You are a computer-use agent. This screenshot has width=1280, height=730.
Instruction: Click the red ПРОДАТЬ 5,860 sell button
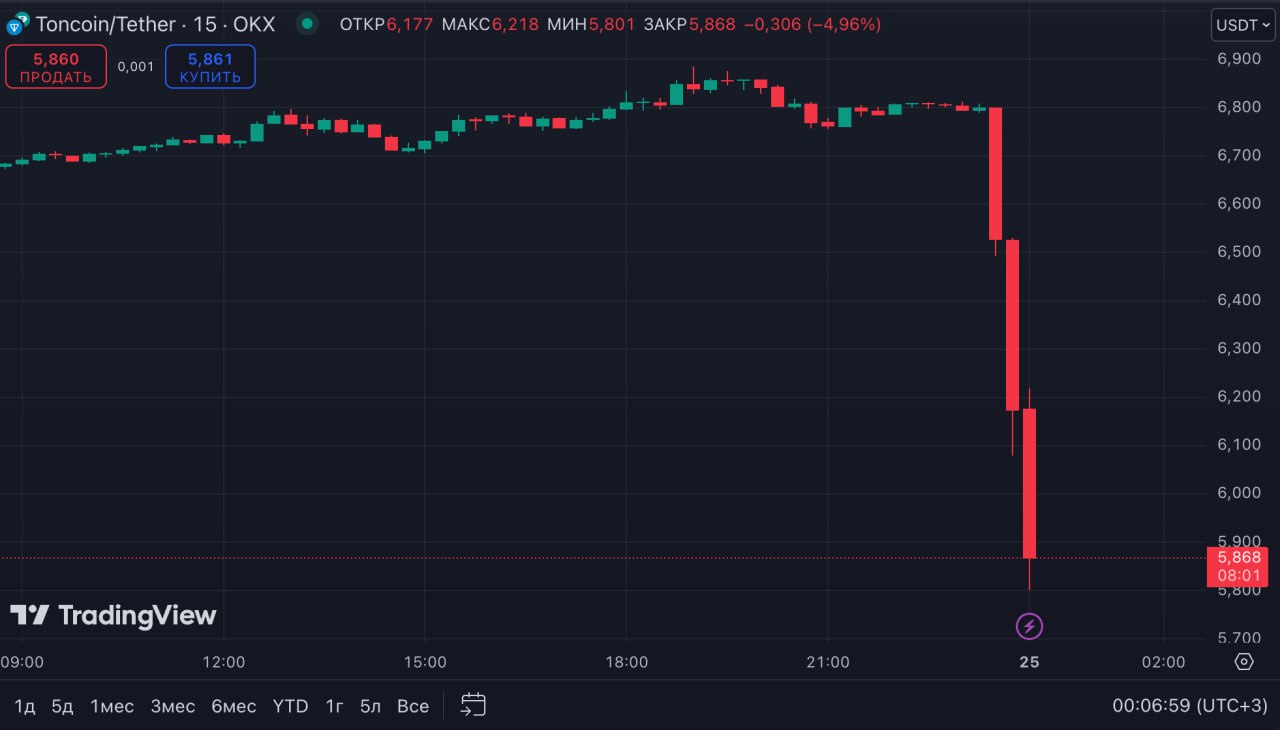tap(56, 67)
